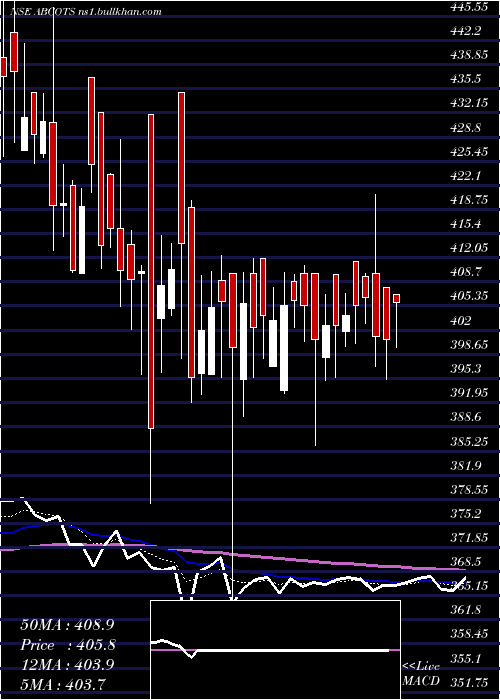
Task: Select the 415.4 price axis label
Action: point(464,224)
